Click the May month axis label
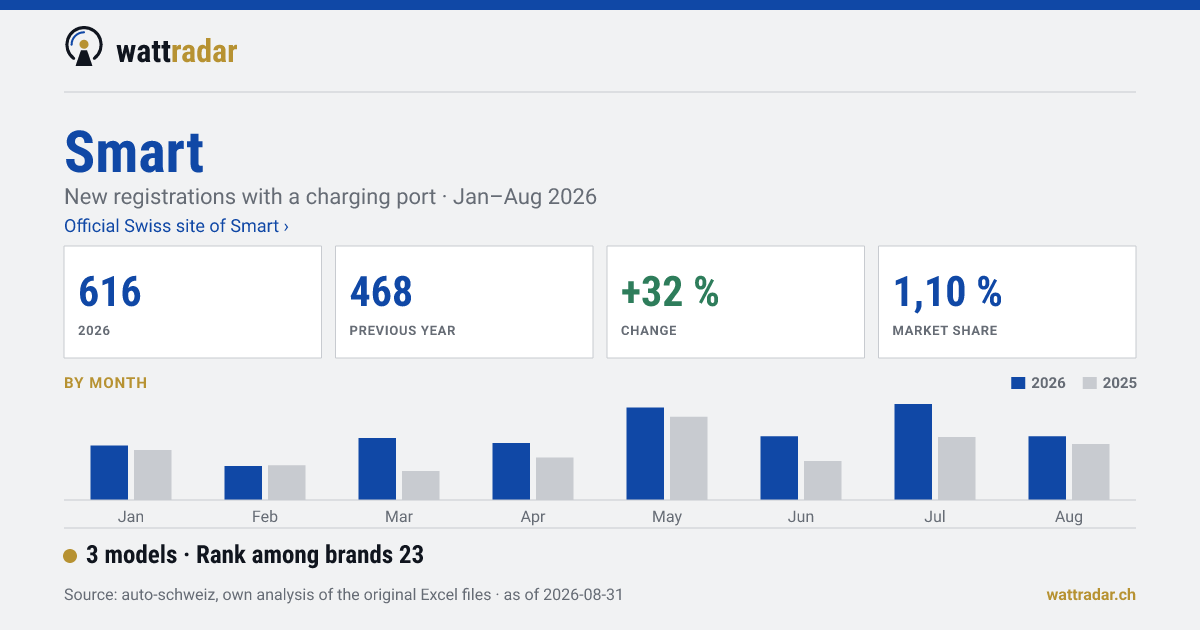Screen dimensions: 1200x630 pyautogui.click(x=667, y=517)
